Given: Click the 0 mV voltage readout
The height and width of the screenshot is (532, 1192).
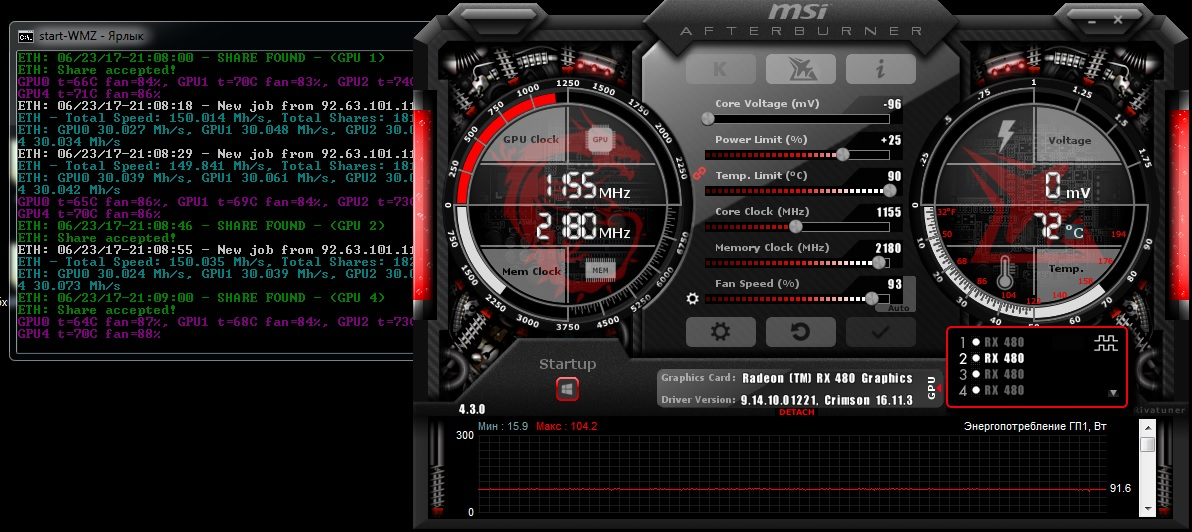Looking at the screenshot, I should pyautogui.click(x=1067, y=185).
